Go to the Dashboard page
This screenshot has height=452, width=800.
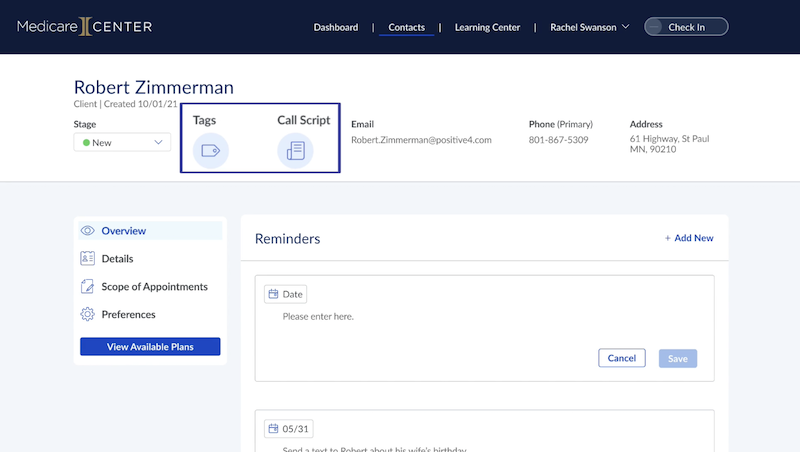(x=336, y=27)
